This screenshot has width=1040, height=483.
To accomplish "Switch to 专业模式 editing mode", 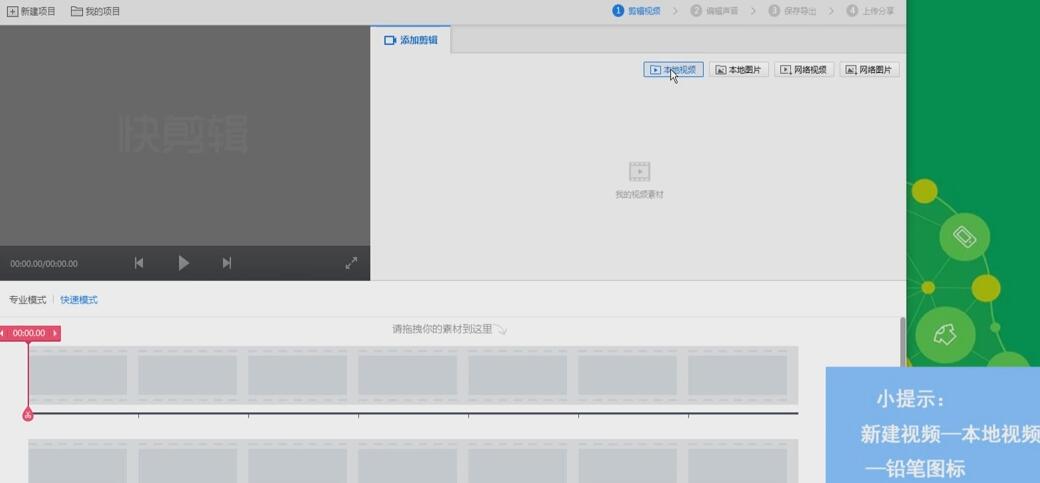I will click(x=28, y=300).
